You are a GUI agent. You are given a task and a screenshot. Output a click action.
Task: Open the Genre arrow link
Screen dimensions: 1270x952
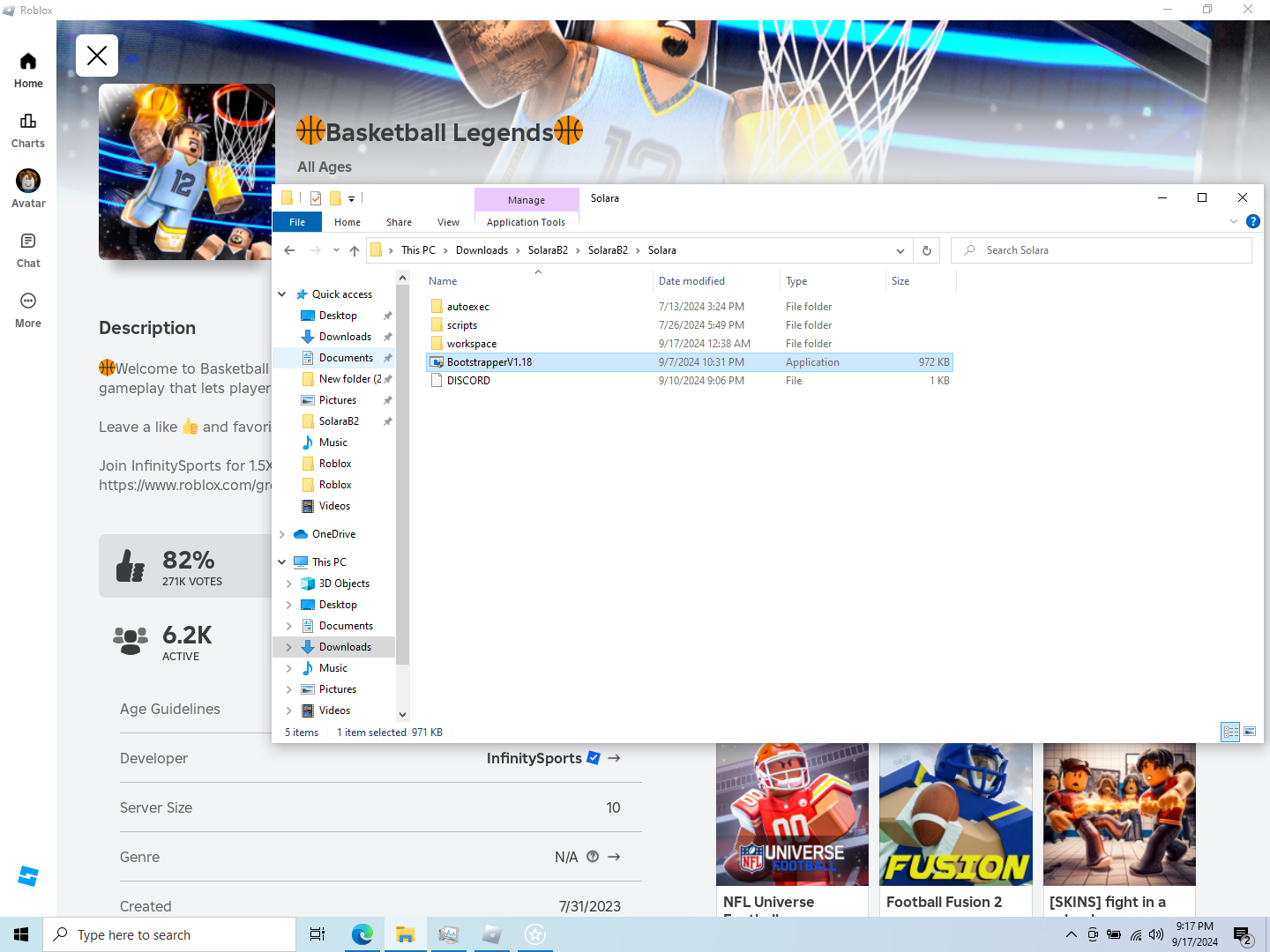(614, 857)
